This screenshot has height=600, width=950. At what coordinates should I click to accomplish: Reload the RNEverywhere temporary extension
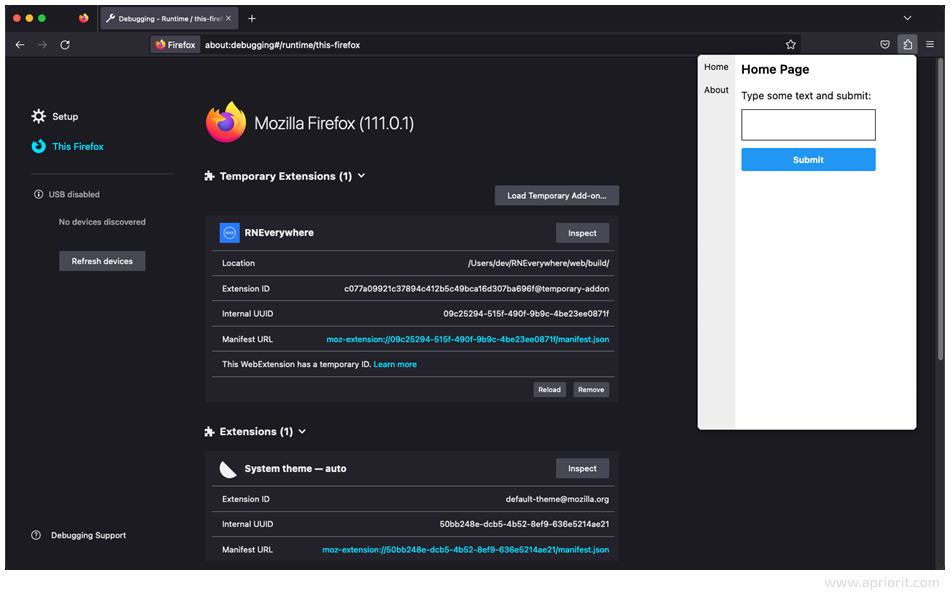(550, 390)
